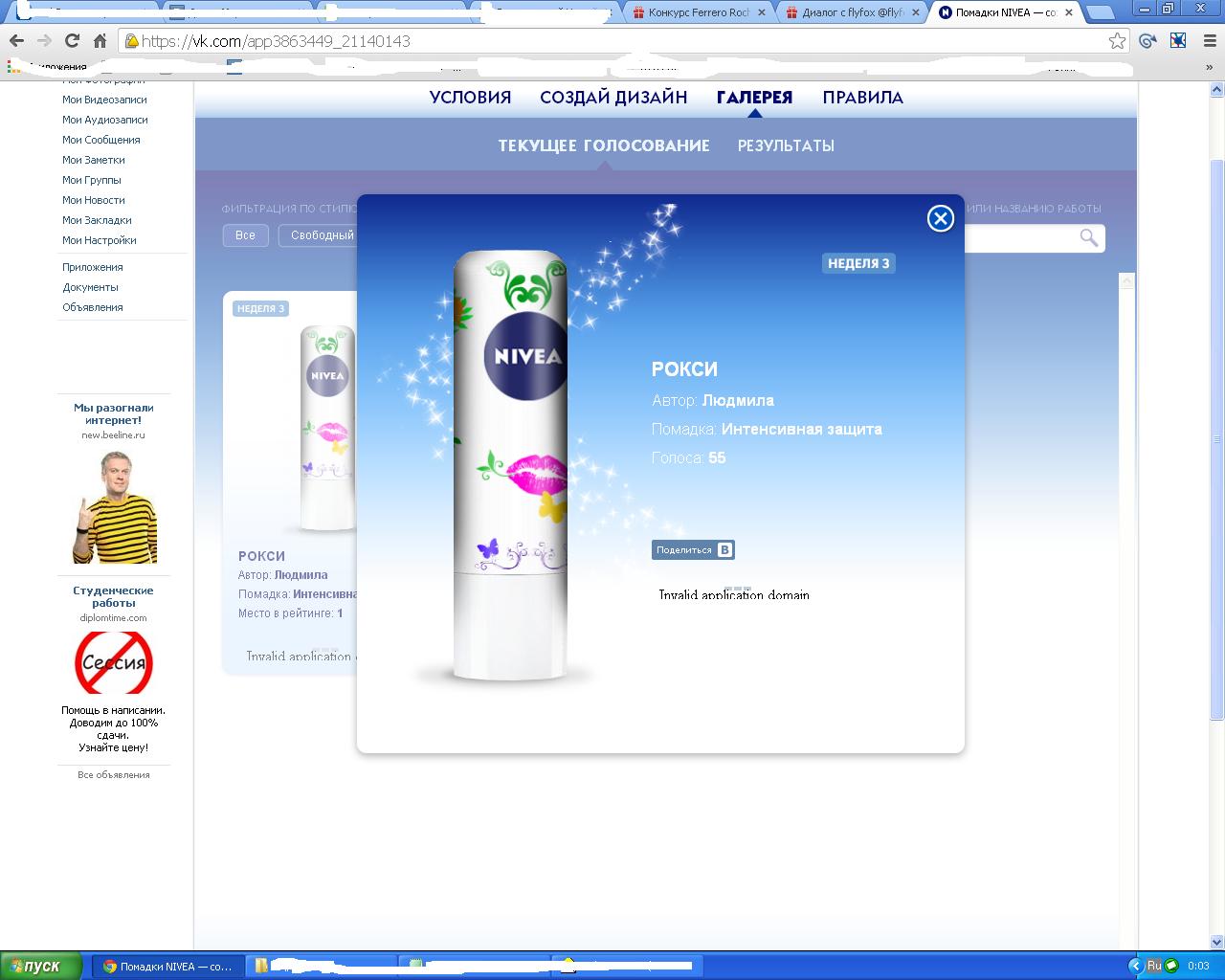This screenshot has width=1225, height=980.
Task: Open Мои Сообщения in sidebar
Action: [100, 140]
